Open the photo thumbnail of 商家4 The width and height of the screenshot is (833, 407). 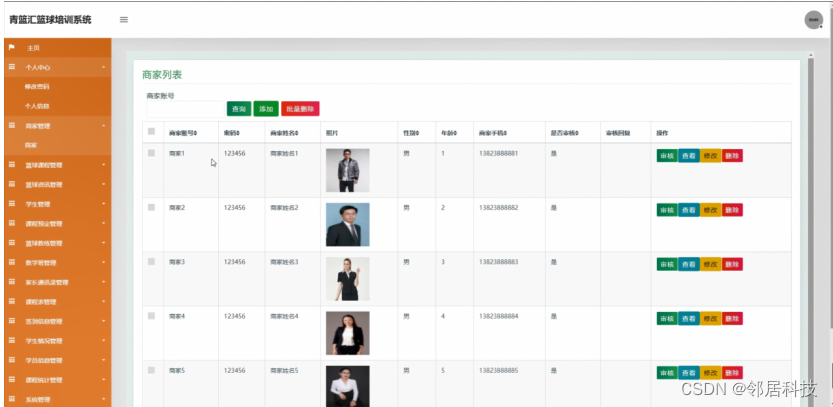click(347, 333)
